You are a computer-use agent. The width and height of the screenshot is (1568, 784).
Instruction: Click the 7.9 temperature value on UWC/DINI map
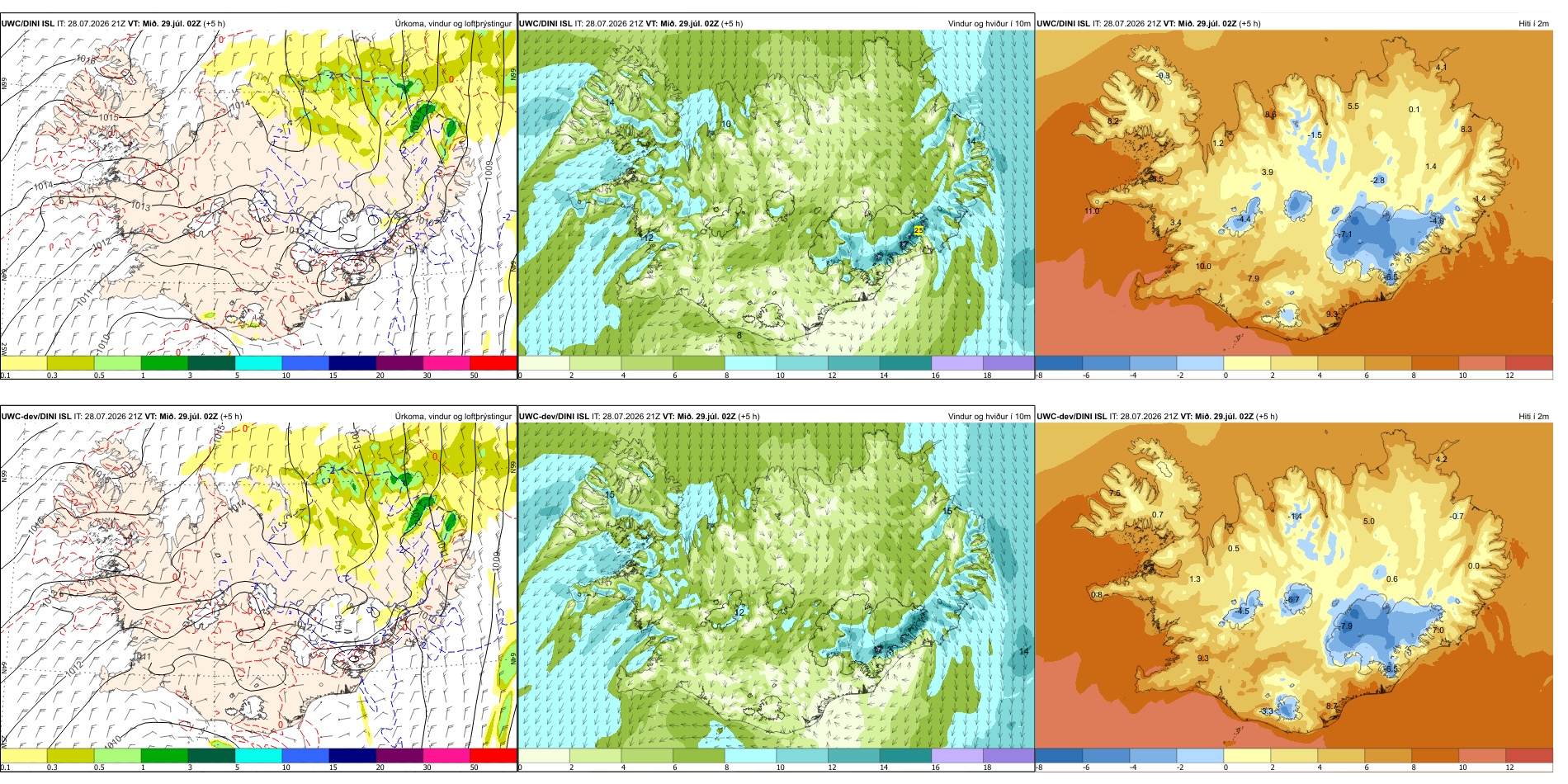(1254, 279)
